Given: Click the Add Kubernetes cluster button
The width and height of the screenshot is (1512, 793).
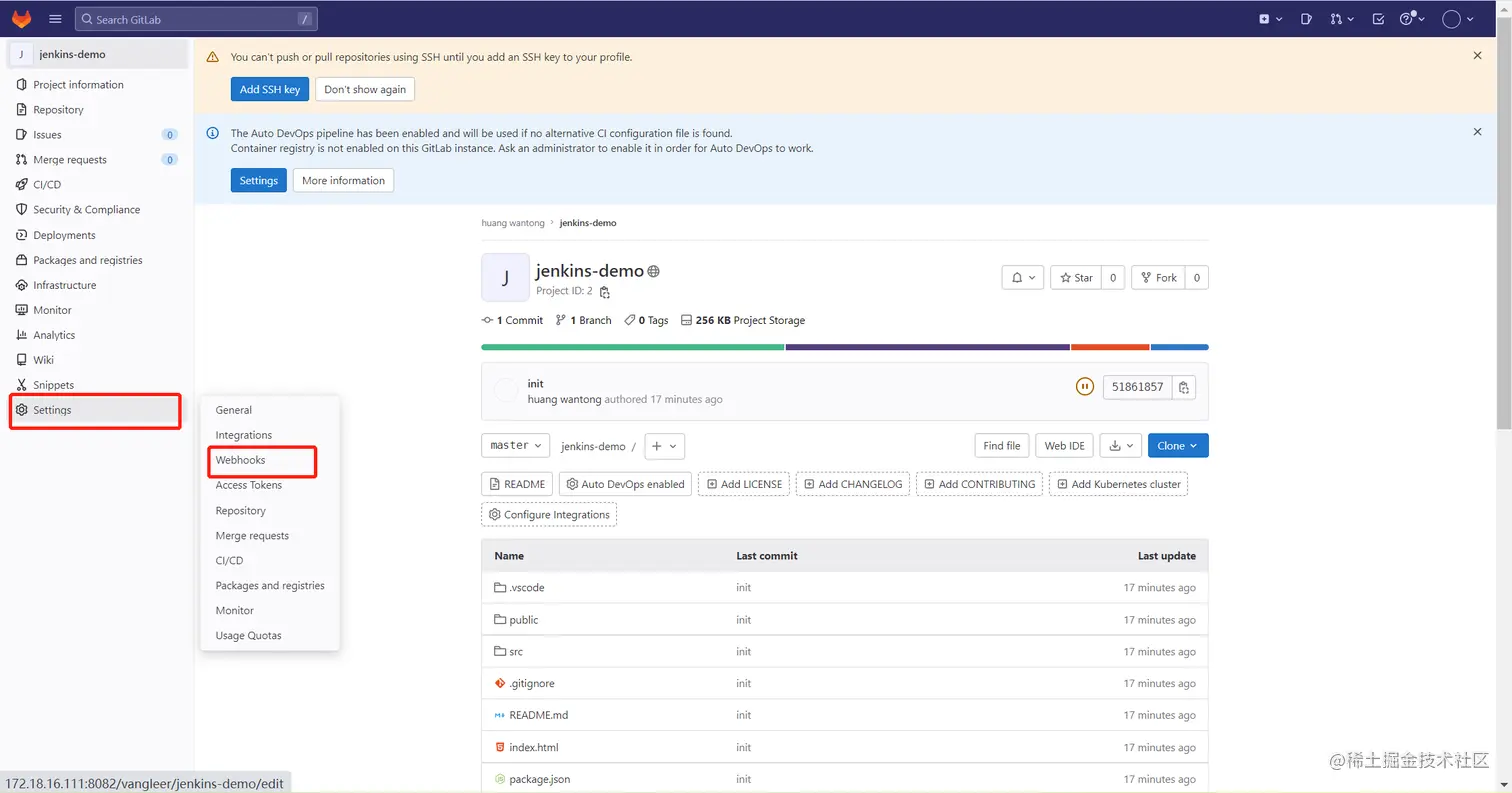Looking at the screenshot, I should tap(1118, 484).
